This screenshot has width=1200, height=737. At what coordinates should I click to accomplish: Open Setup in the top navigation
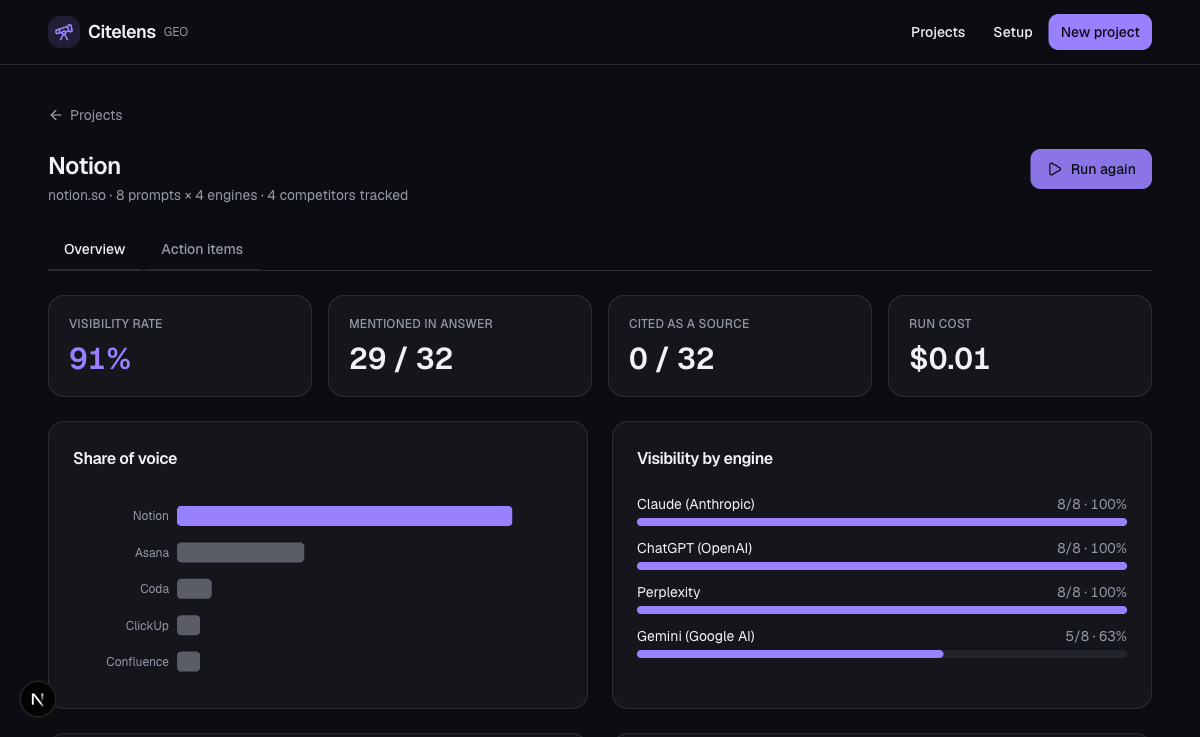click(1013, 32)
